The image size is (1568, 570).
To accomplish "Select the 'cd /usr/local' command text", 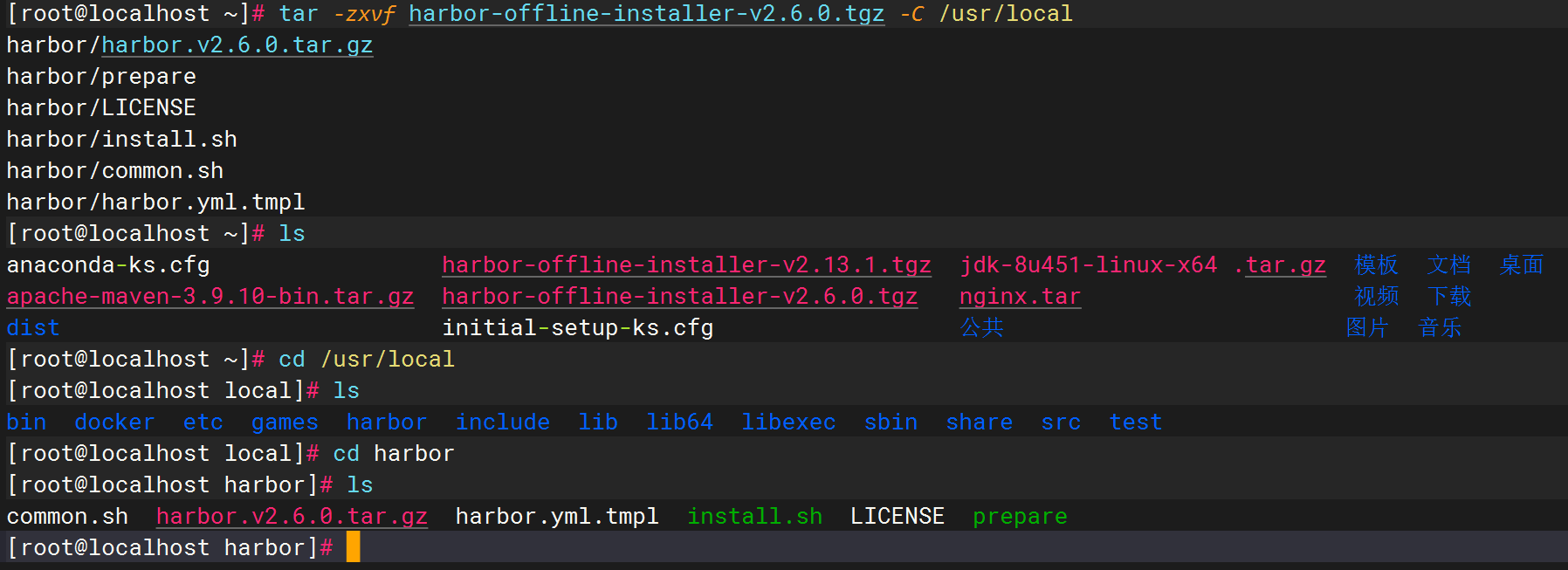I will click(x=367, y=359).
